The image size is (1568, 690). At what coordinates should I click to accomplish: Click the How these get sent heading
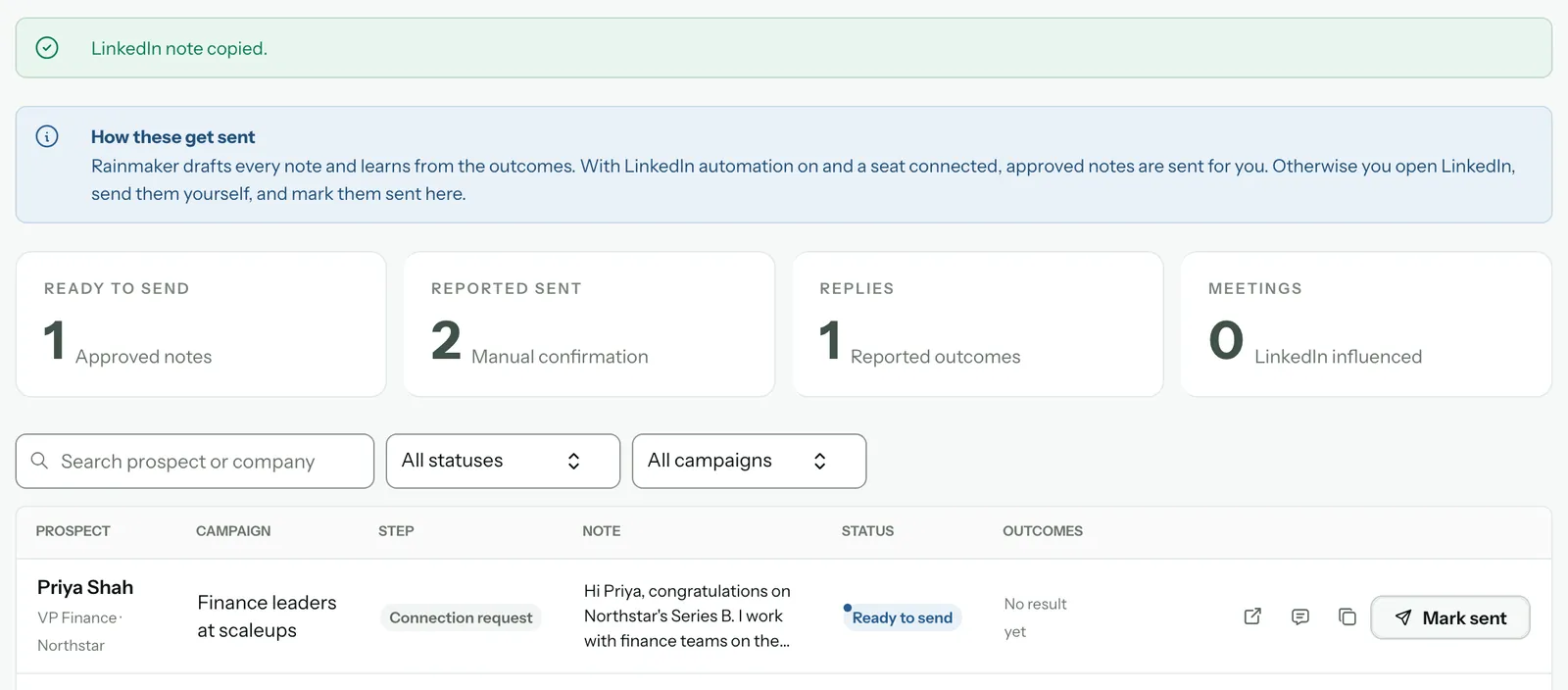pyautogui.click(x=172, y=137)
